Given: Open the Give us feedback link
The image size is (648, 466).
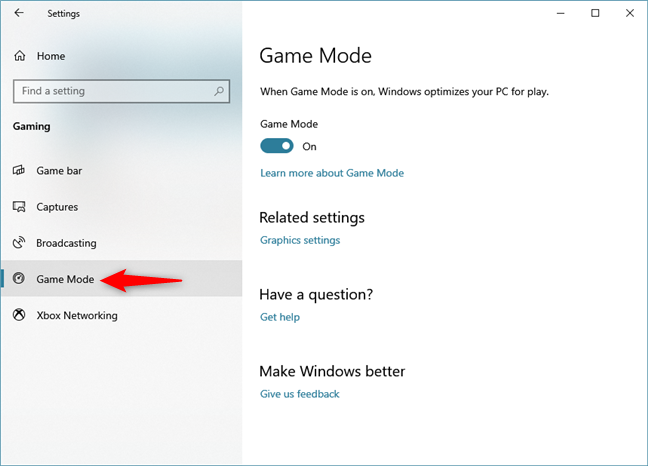Looking at the screenshot, I should (x=300, y=394).
